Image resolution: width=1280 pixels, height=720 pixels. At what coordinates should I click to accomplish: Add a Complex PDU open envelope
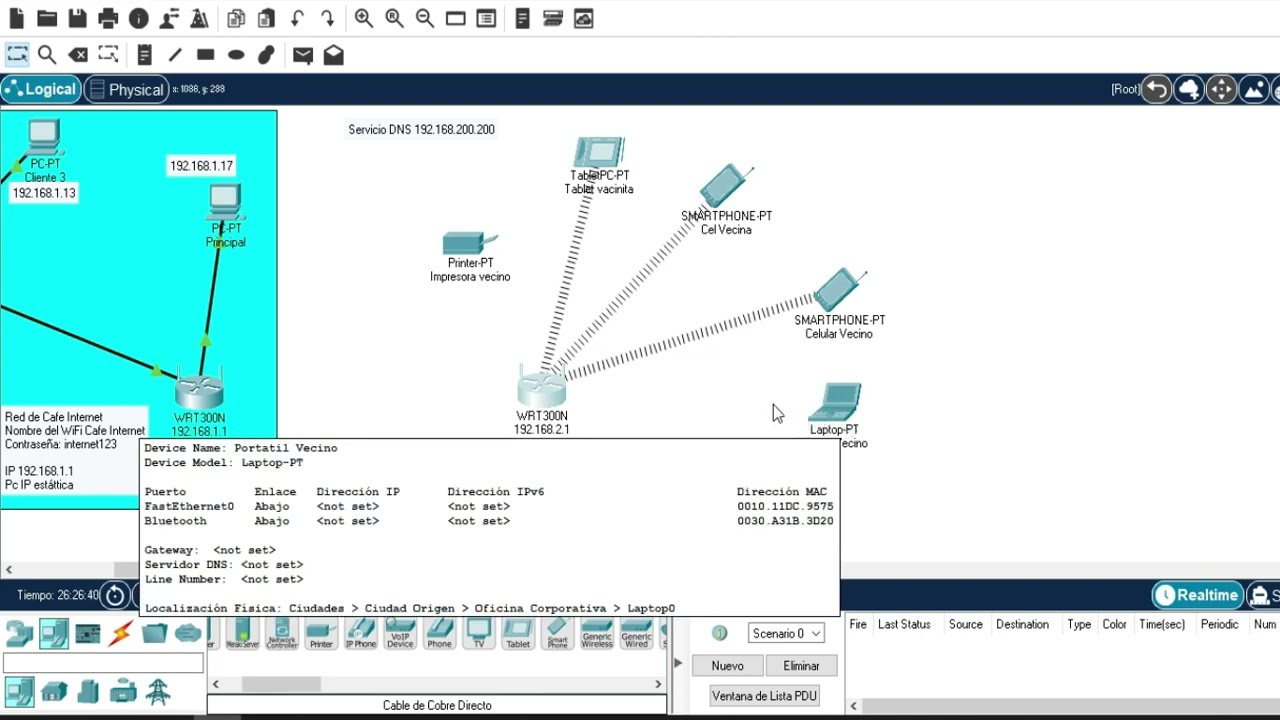[x=333, y=55]
